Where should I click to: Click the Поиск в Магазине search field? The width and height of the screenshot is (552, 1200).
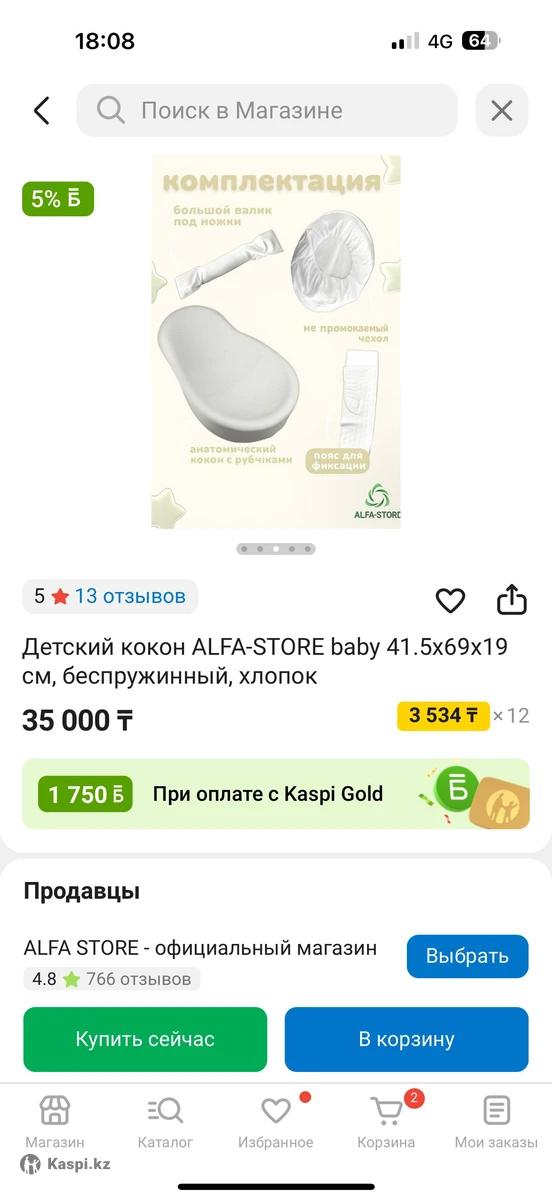point(267,110)
